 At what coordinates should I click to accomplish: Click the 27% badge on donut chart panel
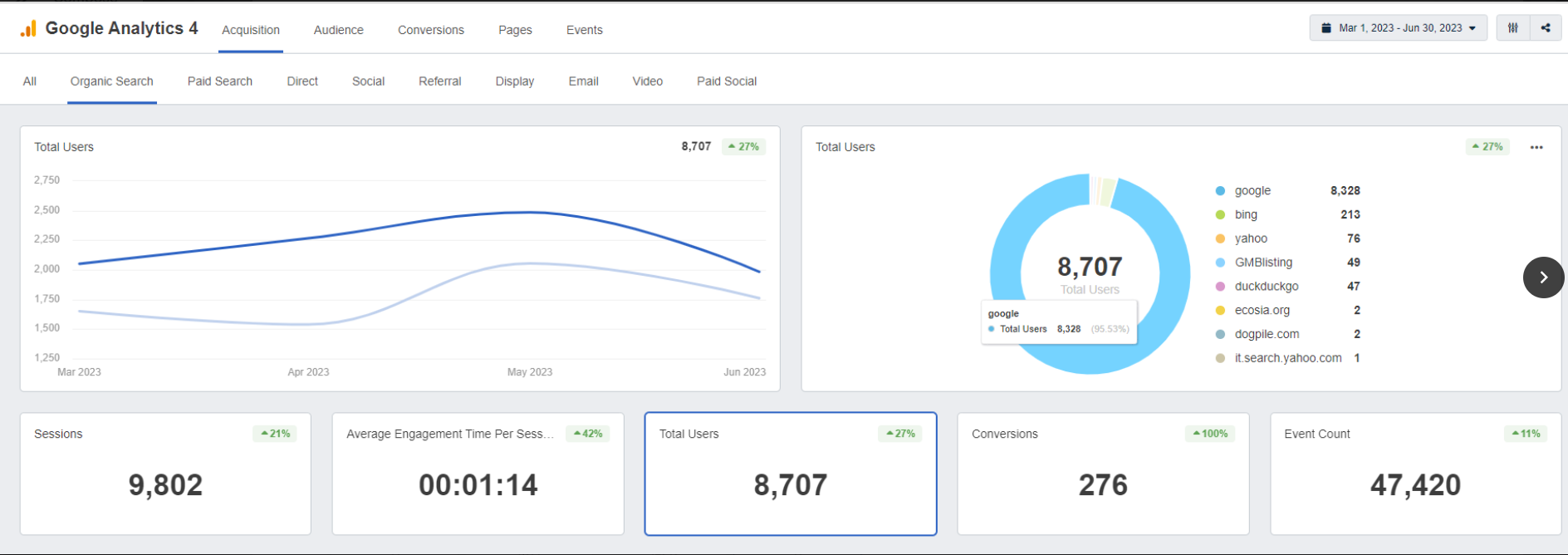tap(1487, 147)
